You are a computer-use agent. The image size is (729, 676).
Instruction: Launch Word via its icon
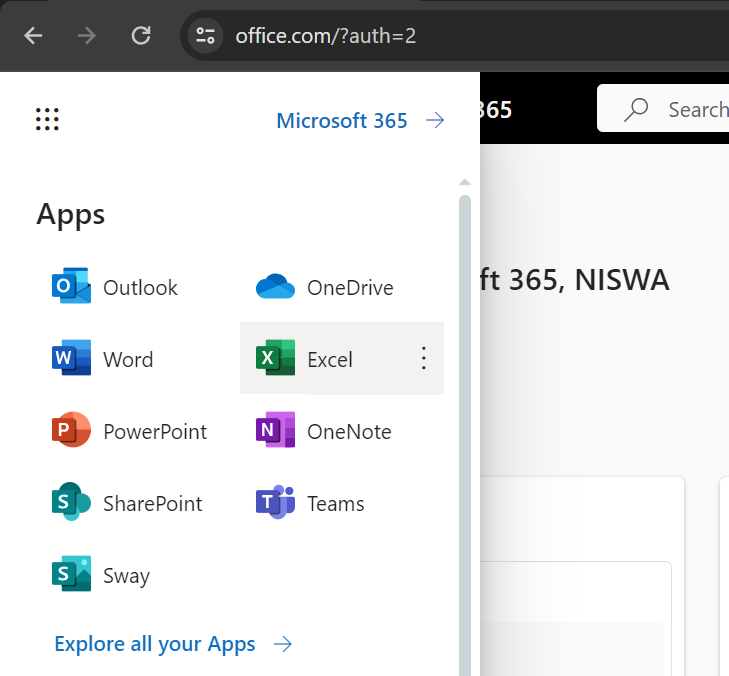pos(71,358)
